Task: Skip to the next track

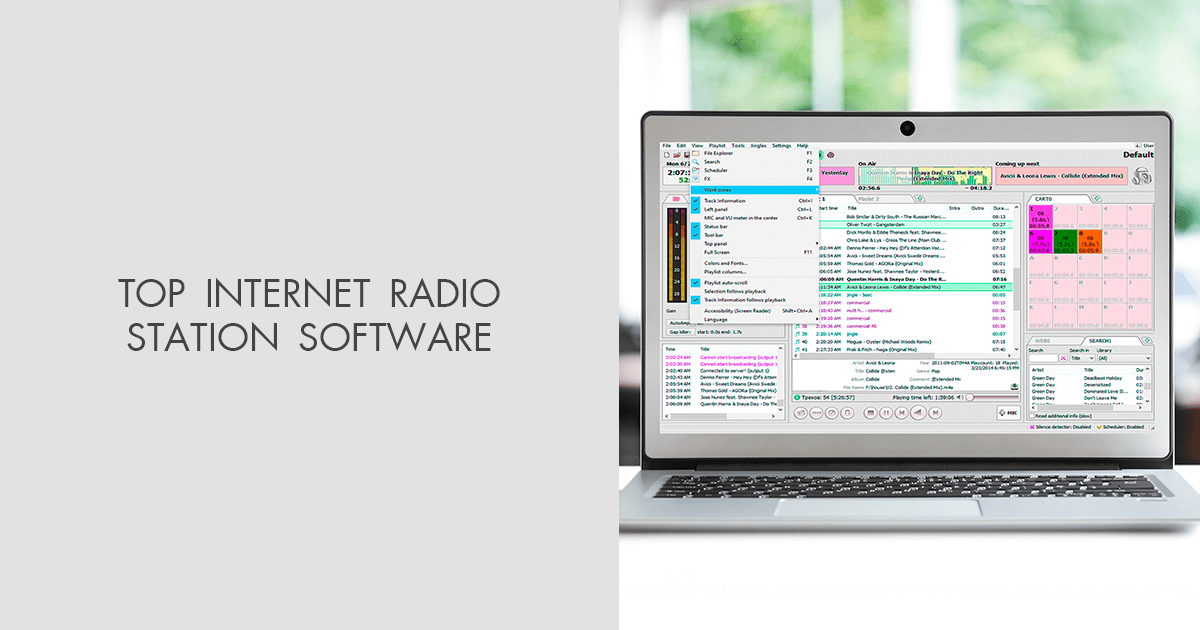Action: 934,412
